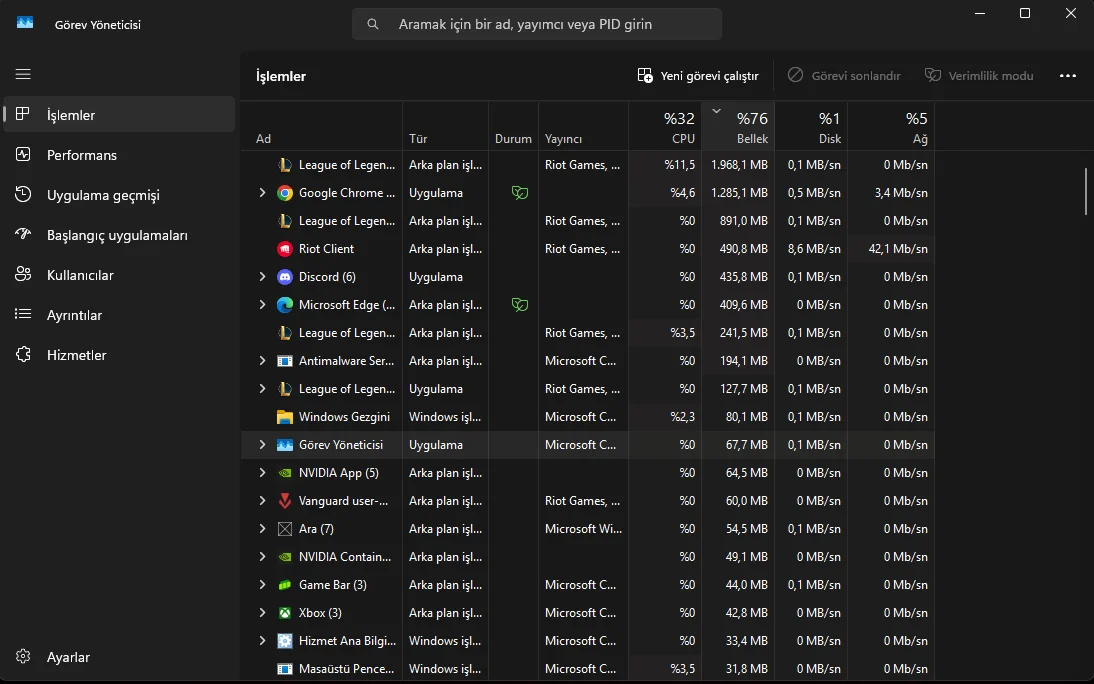Sort by the Tür column header
The width and height of the screenshot is (1094, 684).
tap(445, 126)
